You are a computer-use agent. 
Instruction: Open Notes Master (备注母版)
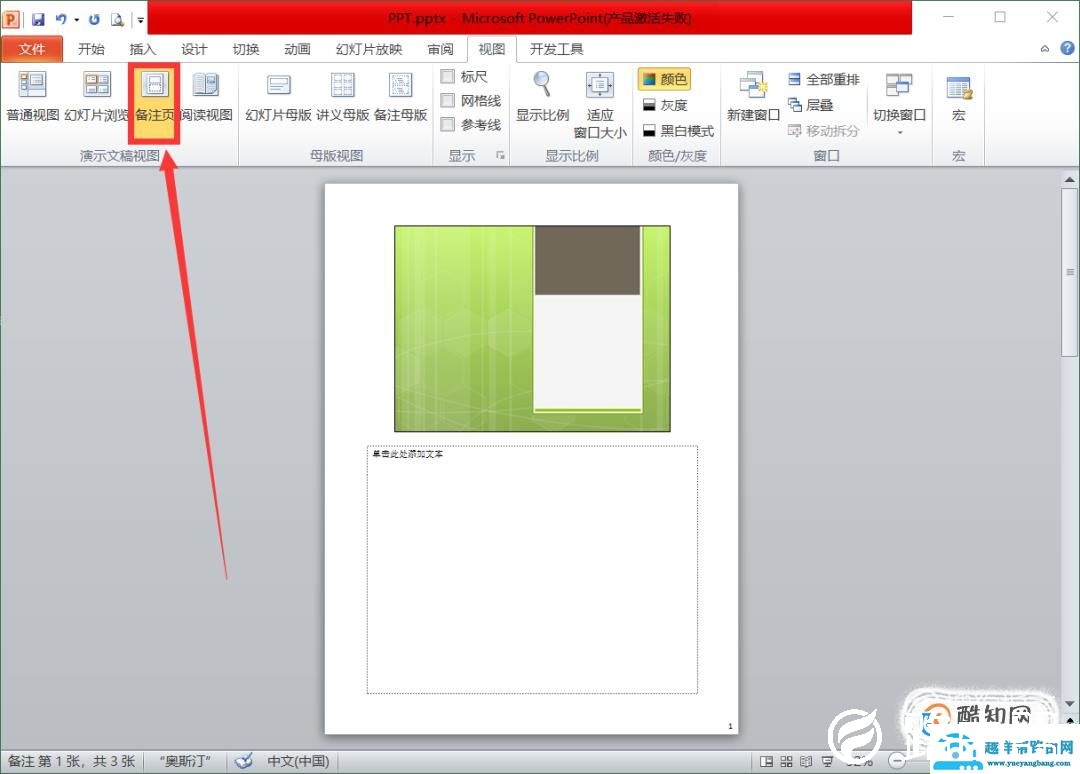[400, 97]
